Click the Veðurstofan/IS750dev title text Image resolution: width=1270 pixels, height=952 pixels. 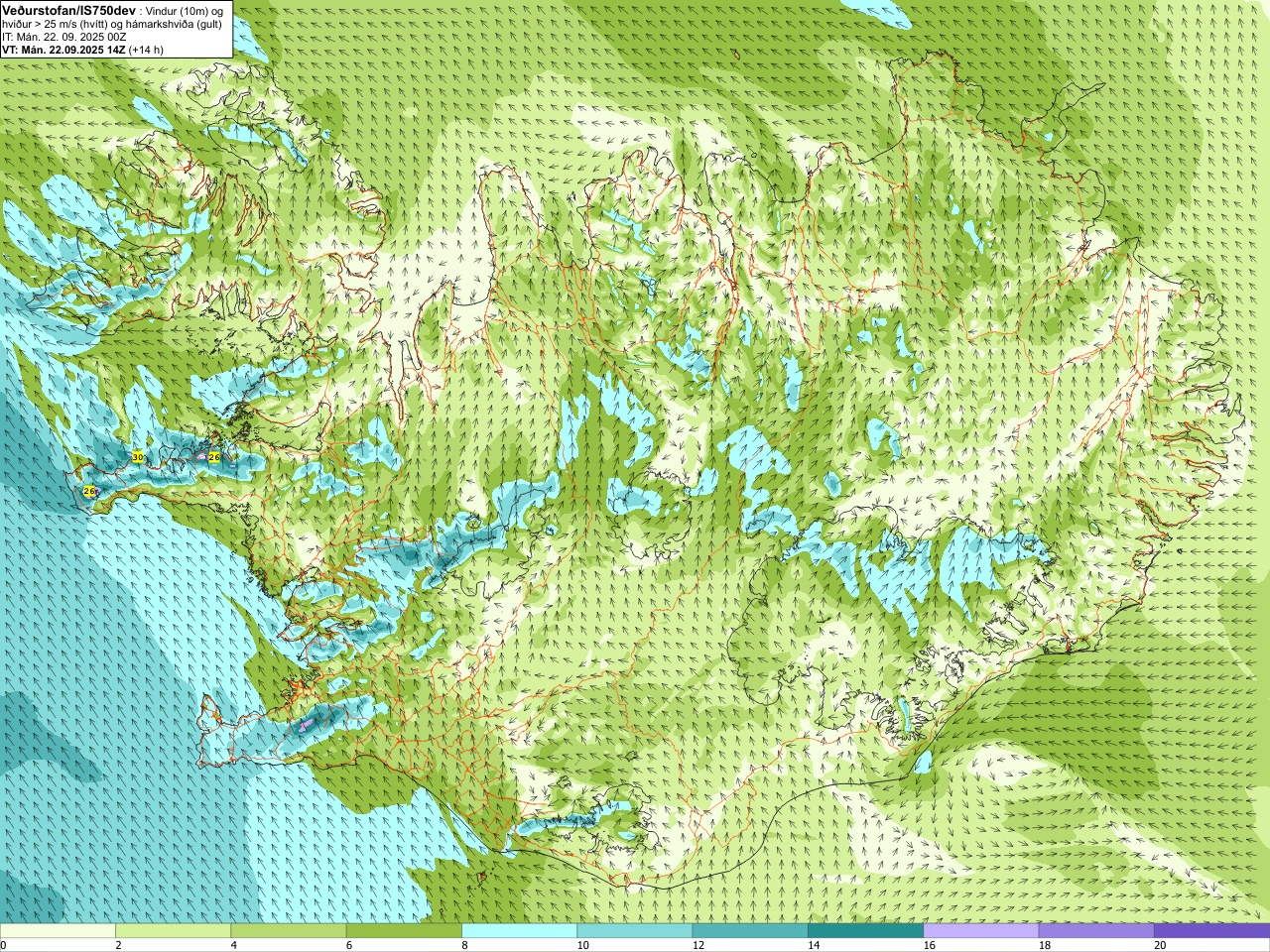(x=69, y=9)
